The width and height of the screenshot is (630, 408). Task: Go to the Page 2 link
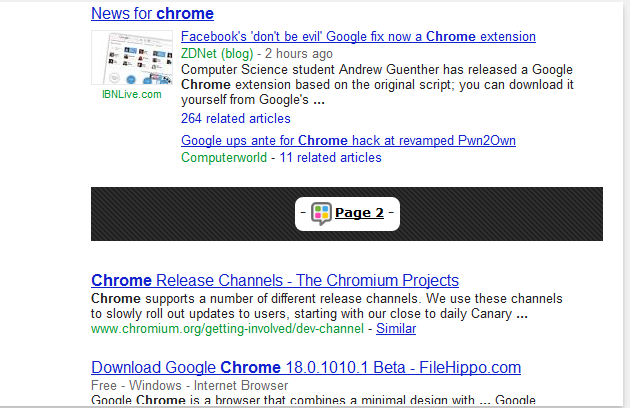(359, 212)
